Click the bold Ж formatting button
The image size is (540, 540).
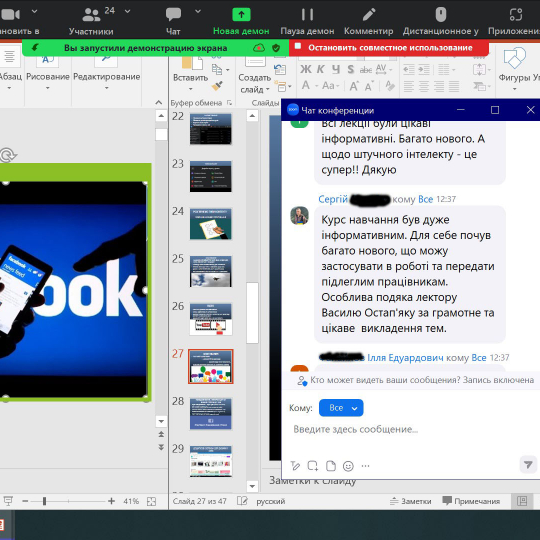click(305, 69)
